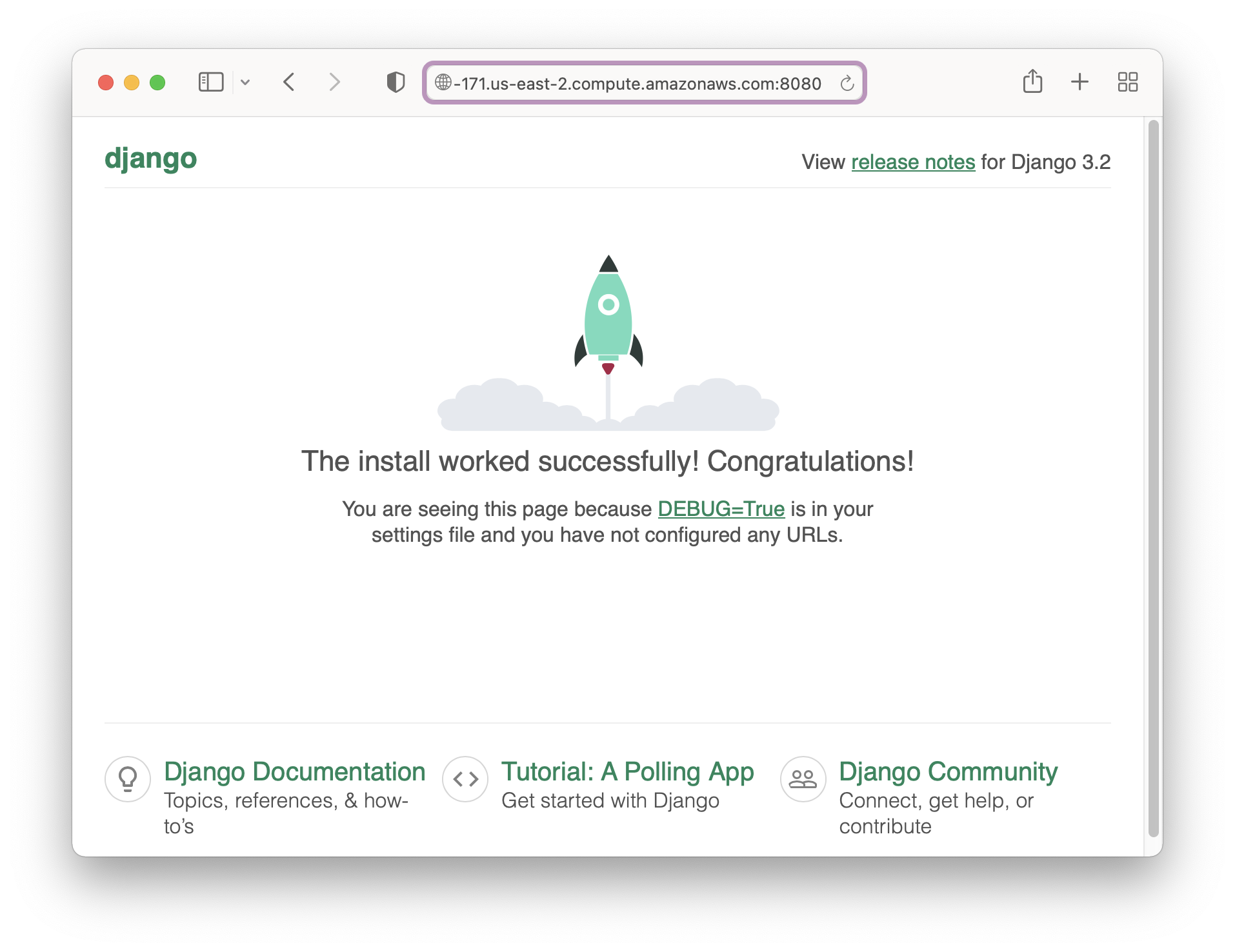Image resolution: width=1235 pixels, height=952 pixels.
Task: Click 'Connect, get help, or contribute' text
Action: [936, 813]
